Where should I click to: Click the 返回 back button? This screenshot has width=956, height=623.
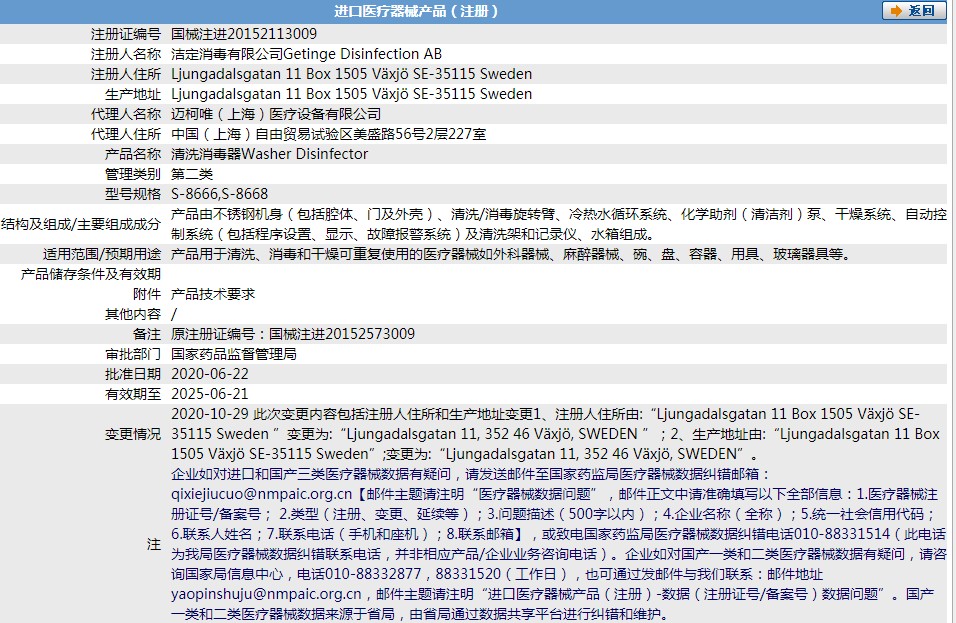pyautogui.click(x=914, y=10)
